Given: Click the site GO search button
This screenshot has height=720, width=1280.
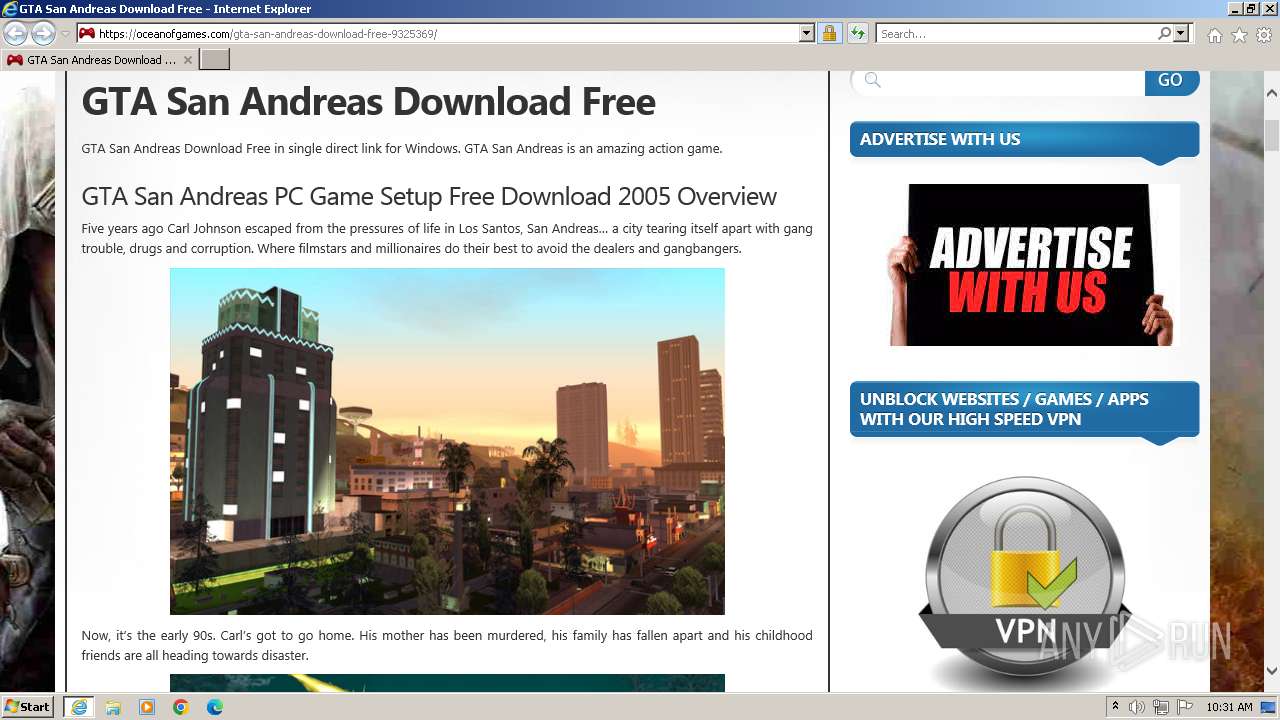Looking at the screenshot, I should click(1171, 80).
